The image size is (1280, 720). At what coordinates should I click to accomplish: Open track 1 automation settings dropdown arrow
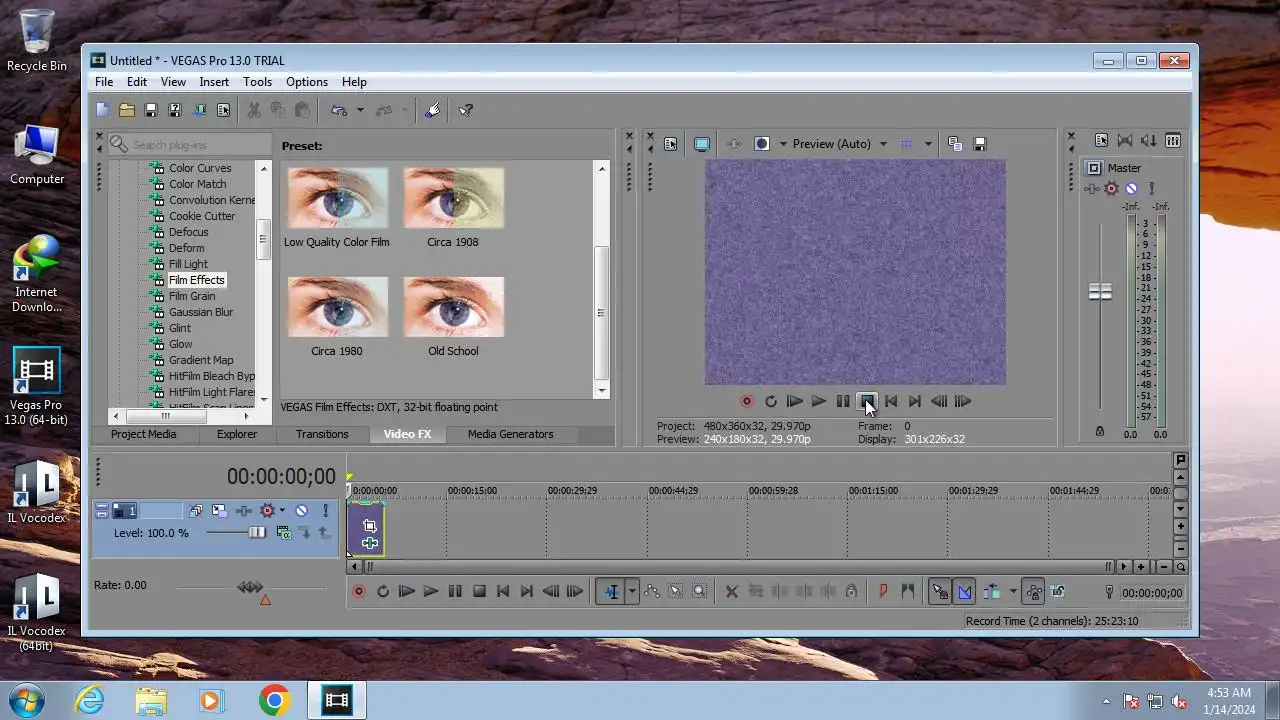tap(282, 511)
